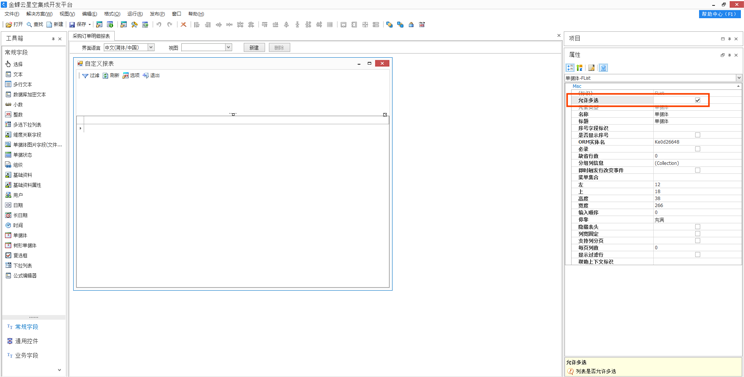
Task: Click the 帮助中心 (F1) button
Action: 720,14
